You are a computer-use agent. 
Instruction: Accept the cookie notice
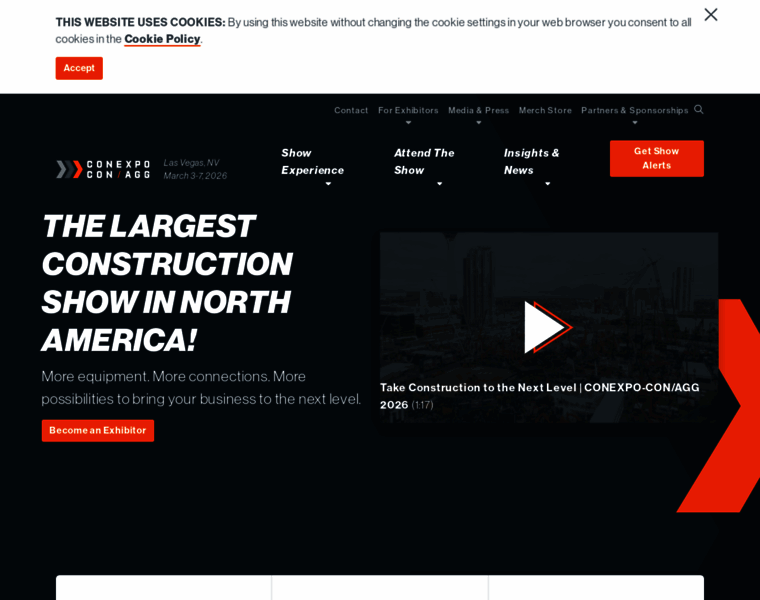coord(79,68)
